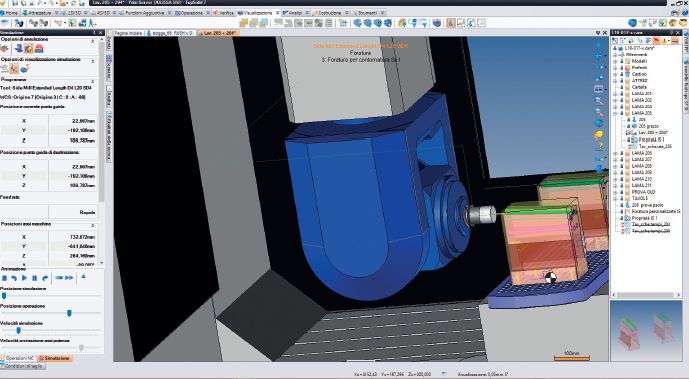Screen dimensions: 689x379
Task: Expand the LAMA 201 folder node
Action: pyautogui.click(x=615, y=94)
